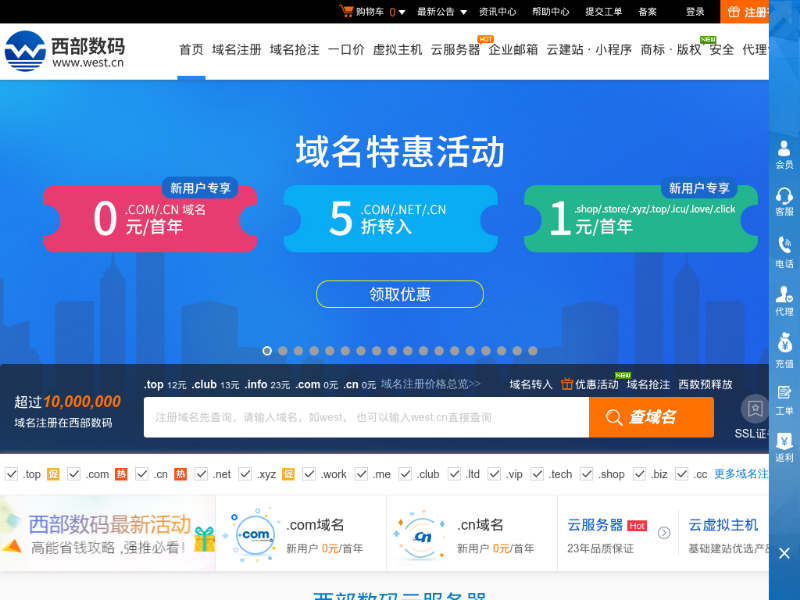Toggle the .com domain checkbox
This screenshot has height=600, width=800.
pos(75,474)
